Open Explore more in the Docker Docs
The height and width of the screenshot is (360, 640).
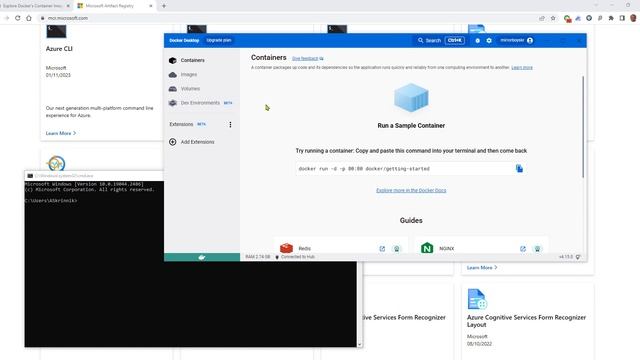pyautogui.click(x=411, y=190)
